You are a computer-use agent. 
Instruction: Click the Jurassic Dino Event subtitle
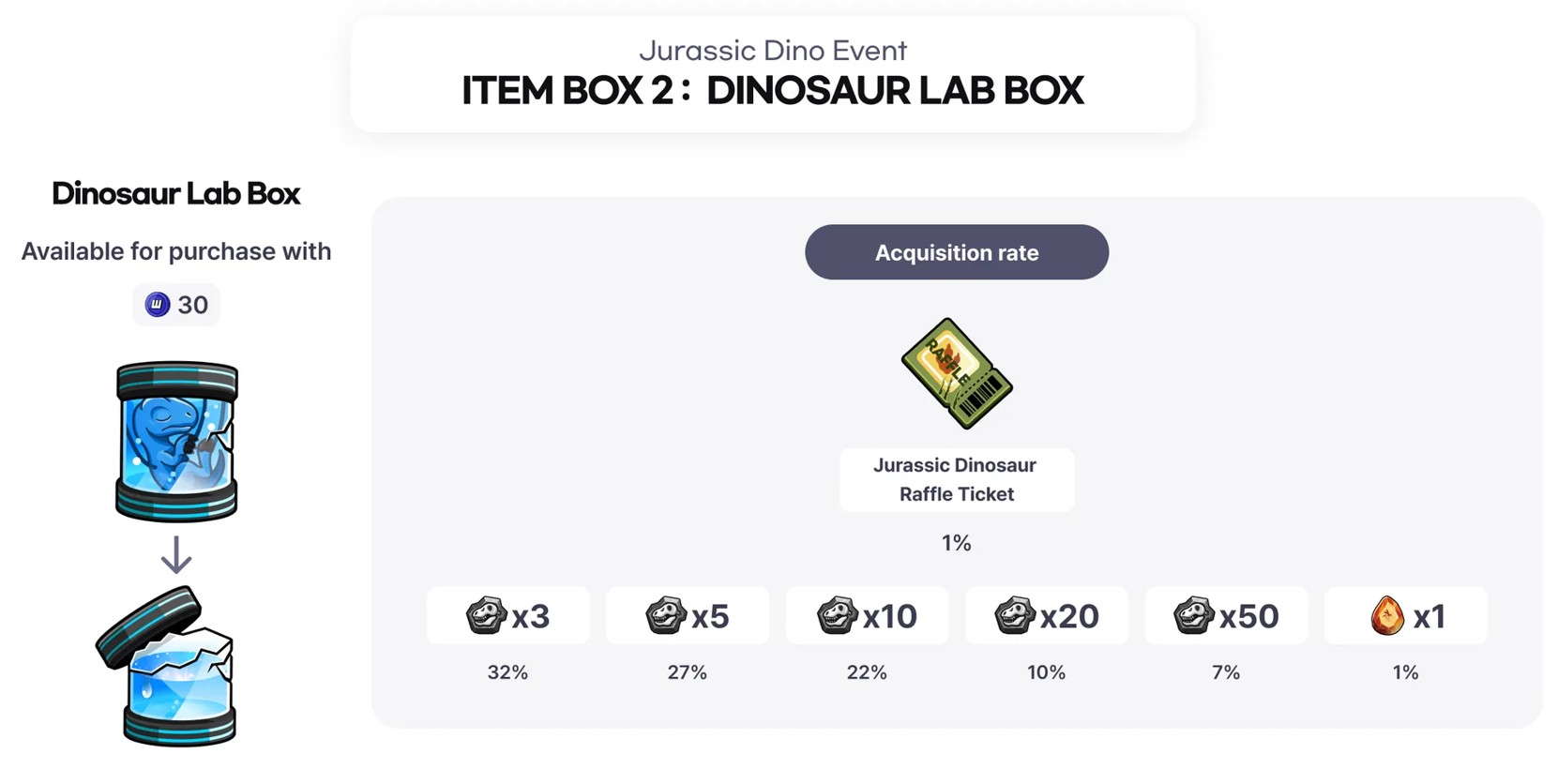773,51
